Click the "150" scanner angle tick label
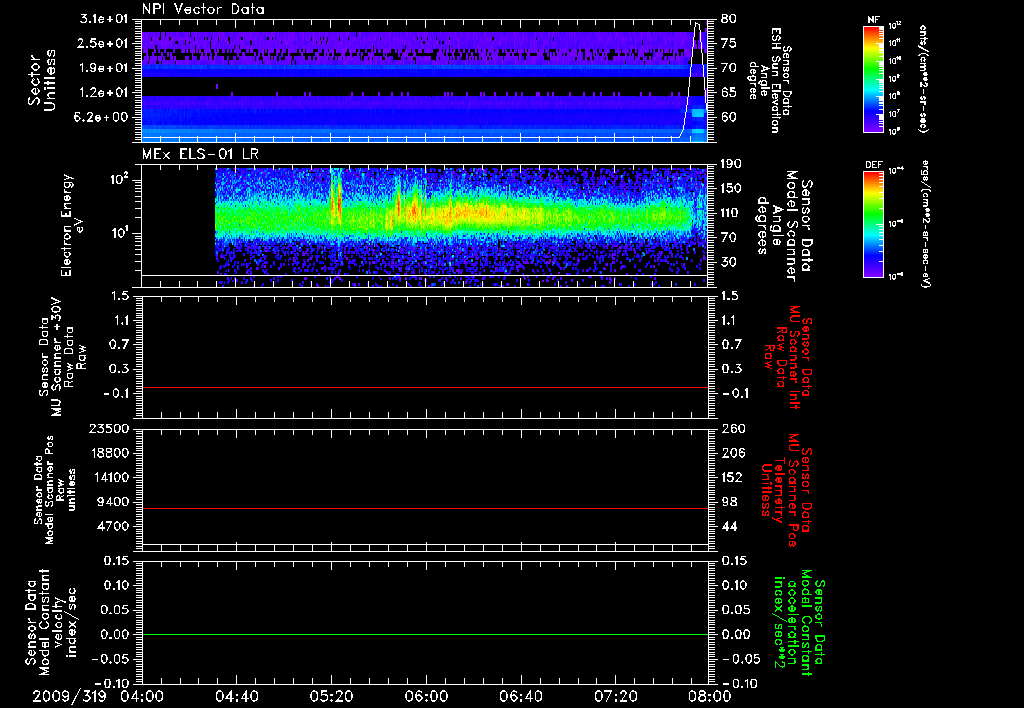 732,188
